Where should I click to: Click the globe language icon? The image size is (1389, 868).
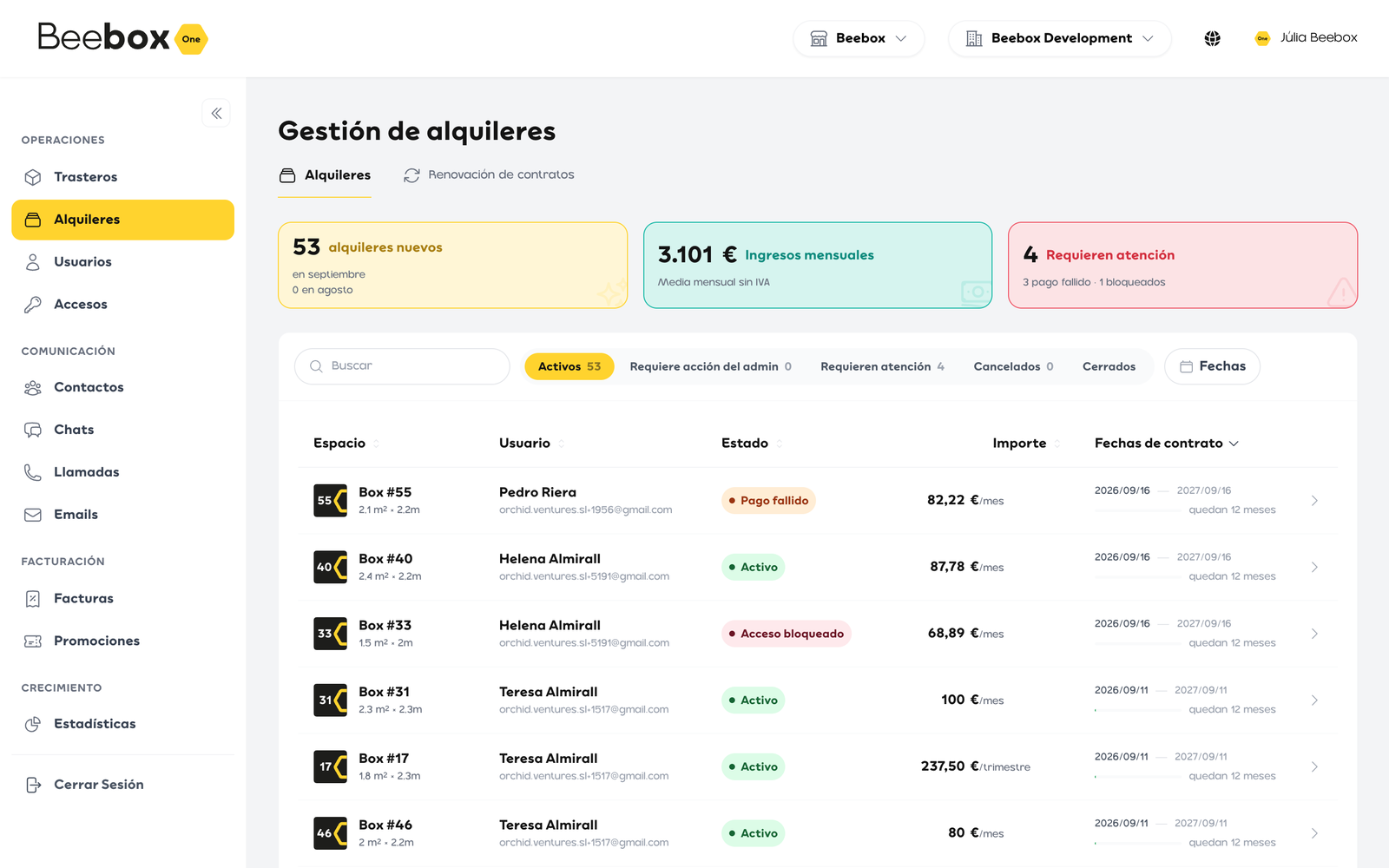pos(1213,38)
